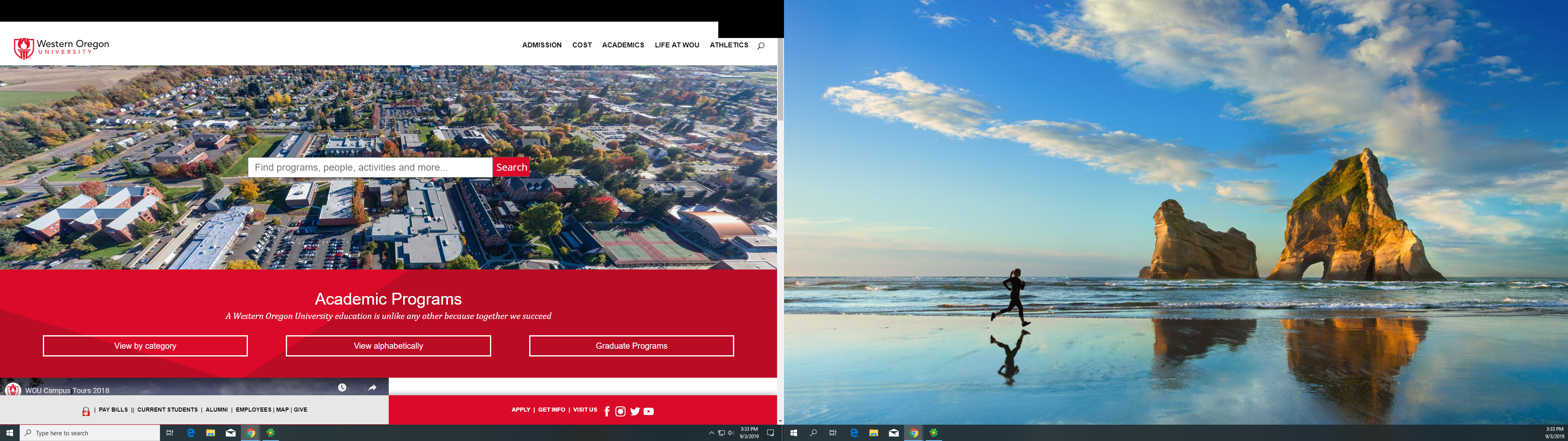Open Task View on the taskbar with the search box

coord(170,433)
